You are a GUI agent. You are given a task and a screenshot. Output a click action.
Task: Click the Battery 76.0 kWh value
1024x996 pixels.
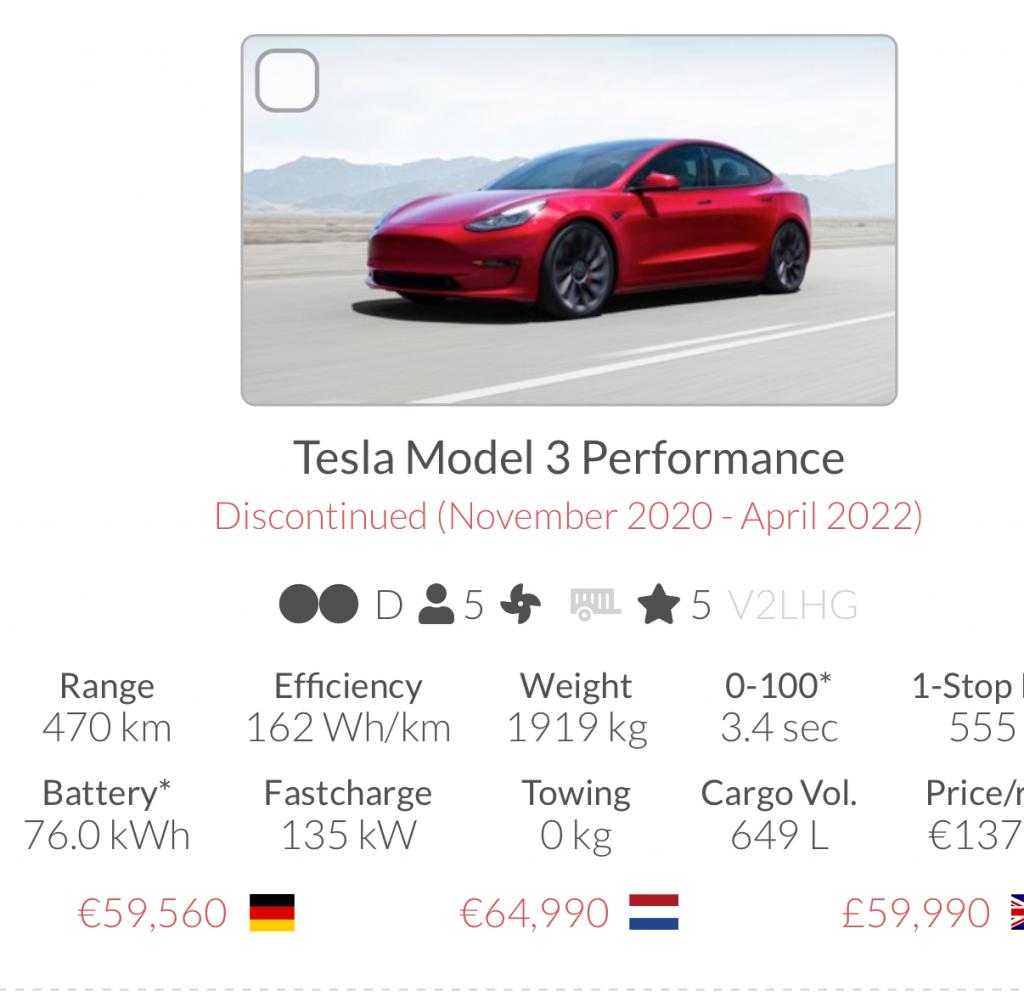click(x=107, y=835)
